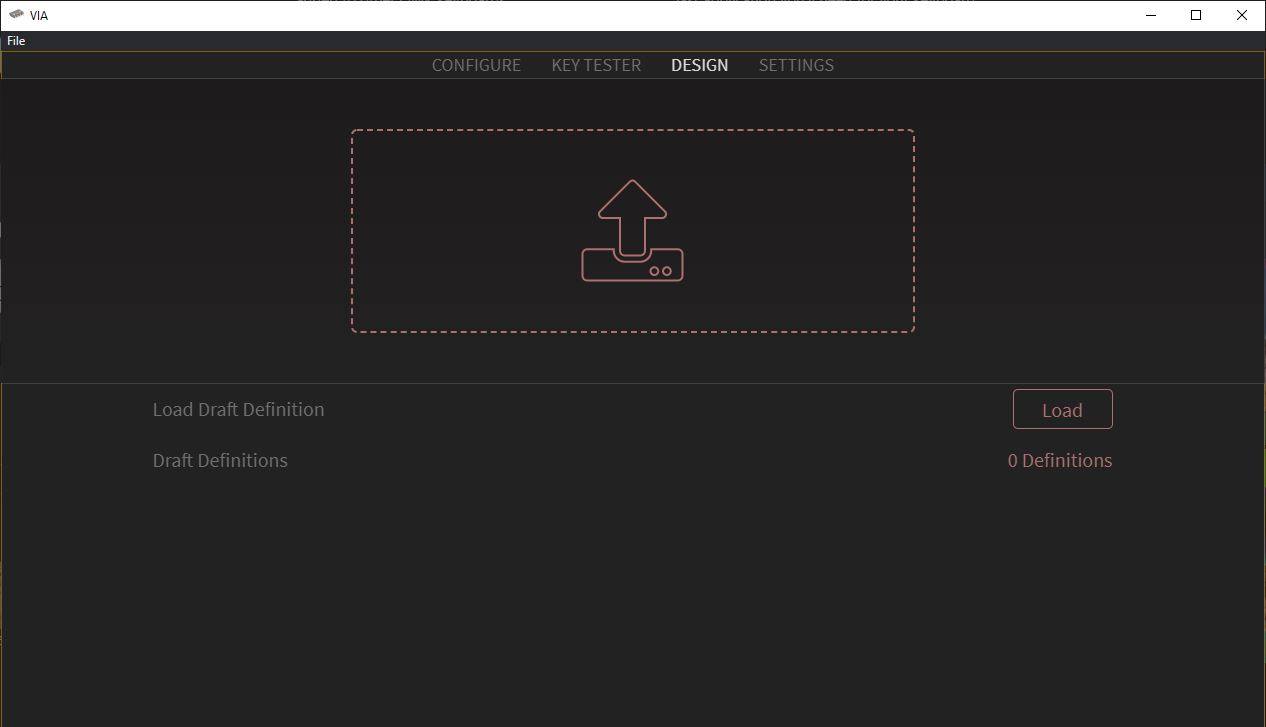
Task: Click the 0 Definitions count
Action: 1060,460
